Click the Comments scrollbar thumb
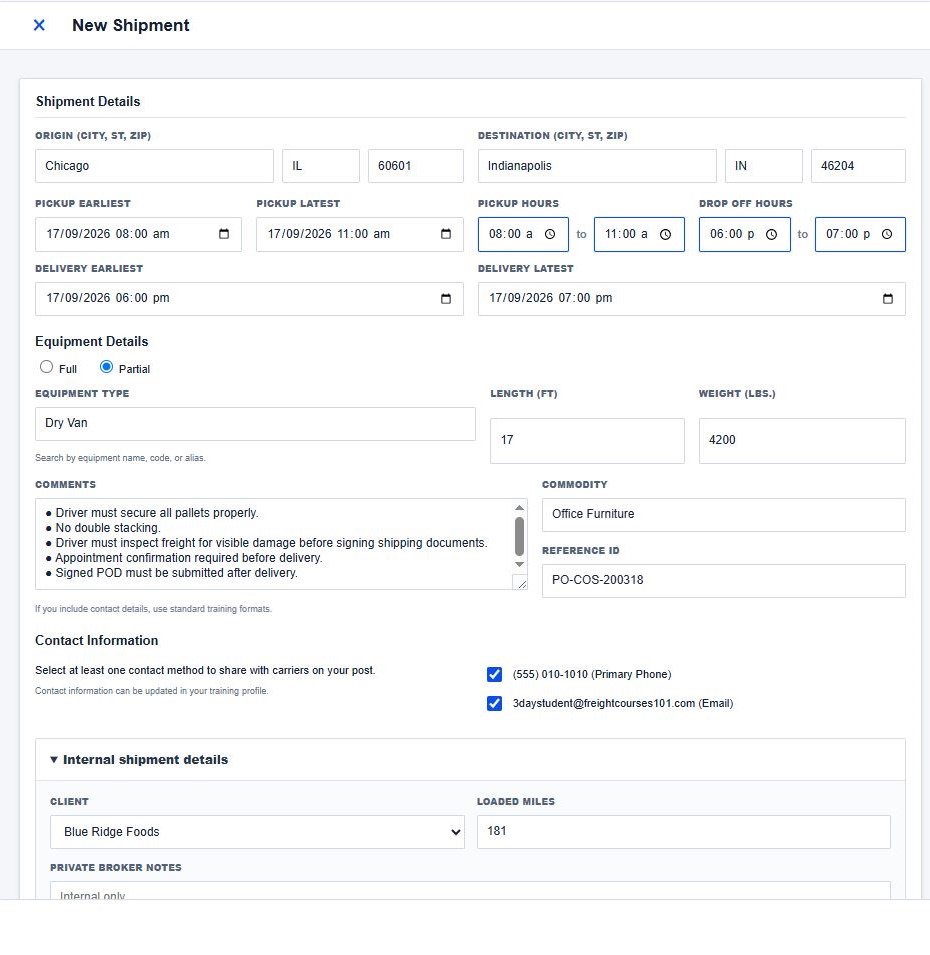This screenshot has height=955, width=930. click(520, 537)
